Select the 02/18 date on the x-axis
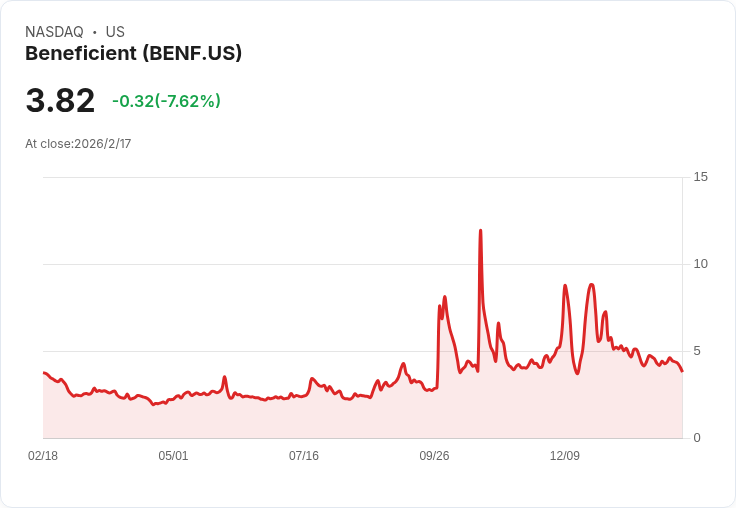The image size is (736, 508). [43, 456]
